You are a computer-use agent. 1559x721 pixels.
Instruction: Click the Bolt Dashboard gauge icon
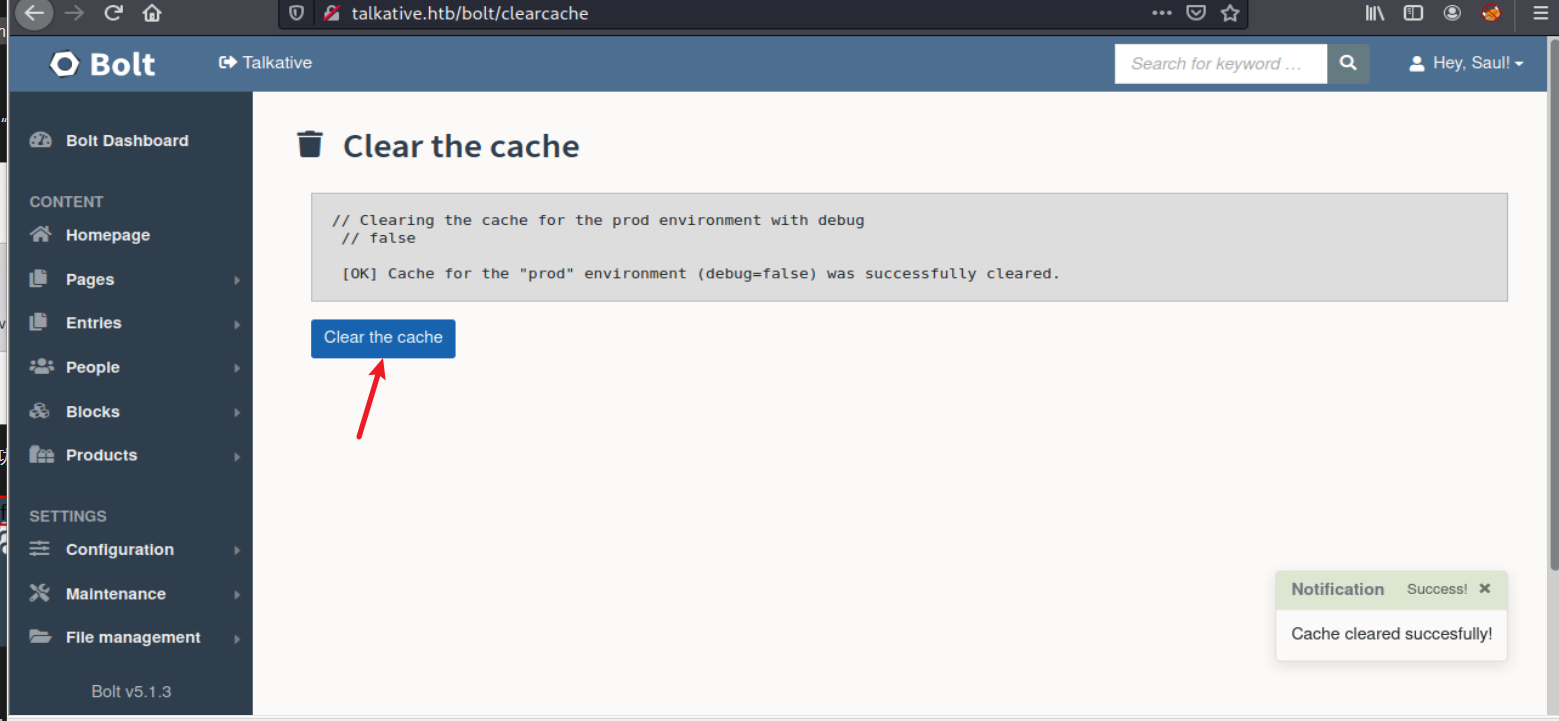coord(41,140)
